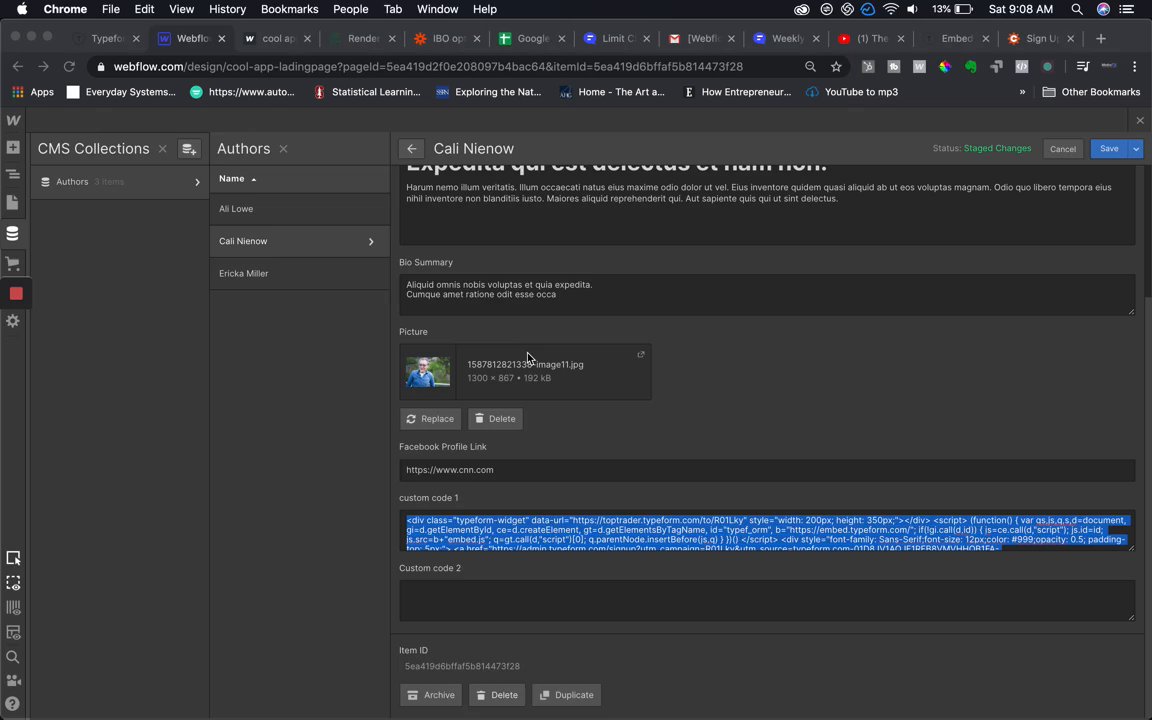Image resolution: width=1152 pixels, height=720 pixels.
Task: Click the Chrome address bar URL
Action: [428, 67]
